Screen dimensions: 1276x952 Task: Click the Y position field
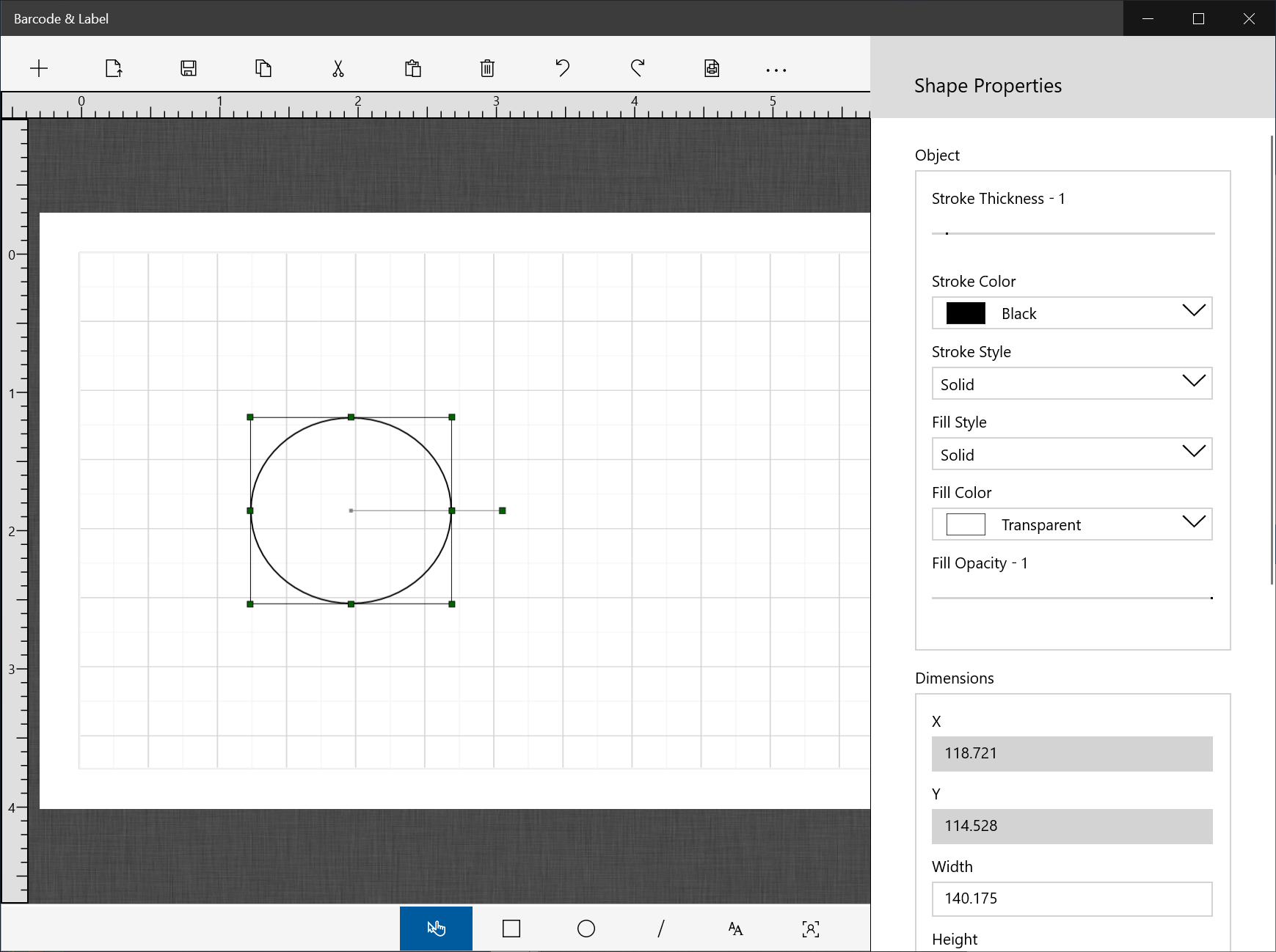click(1072, 827)
